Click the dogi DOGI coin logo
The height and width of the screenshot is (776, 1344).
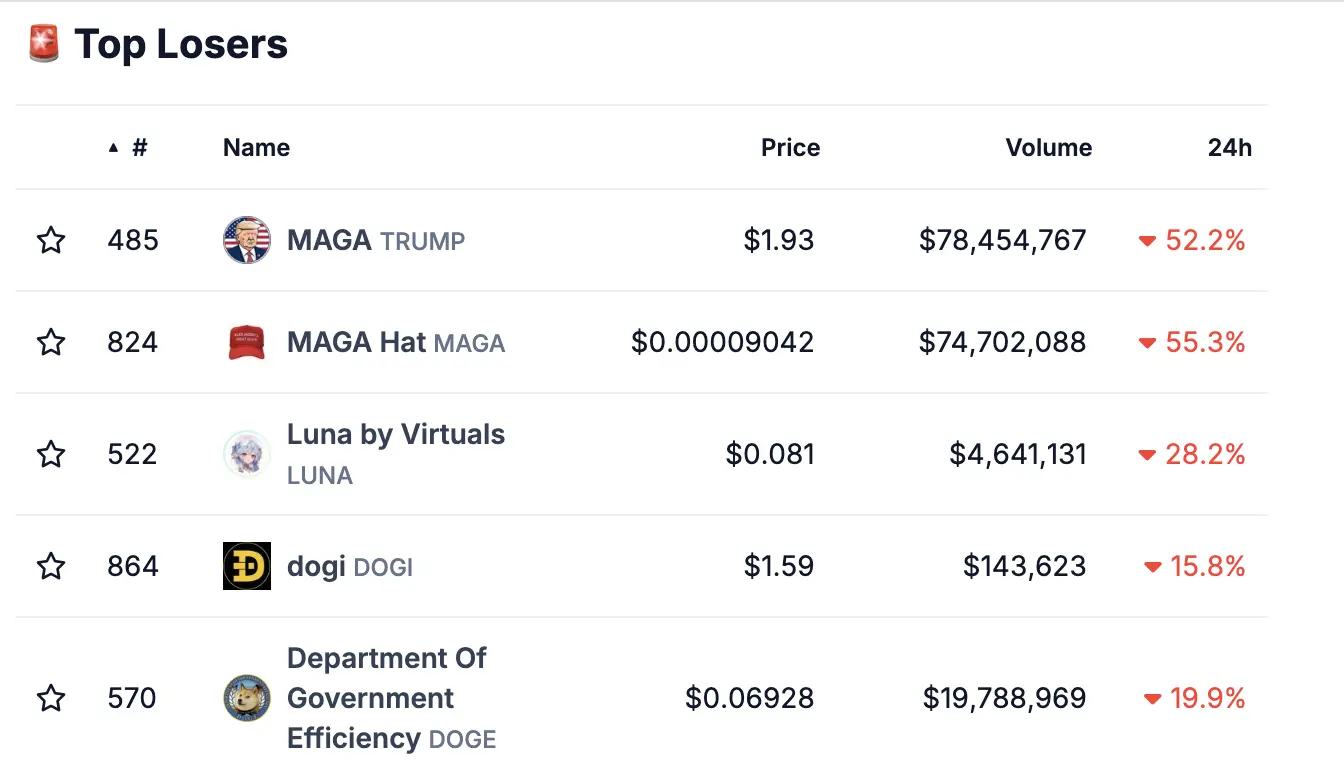[246, 566]
